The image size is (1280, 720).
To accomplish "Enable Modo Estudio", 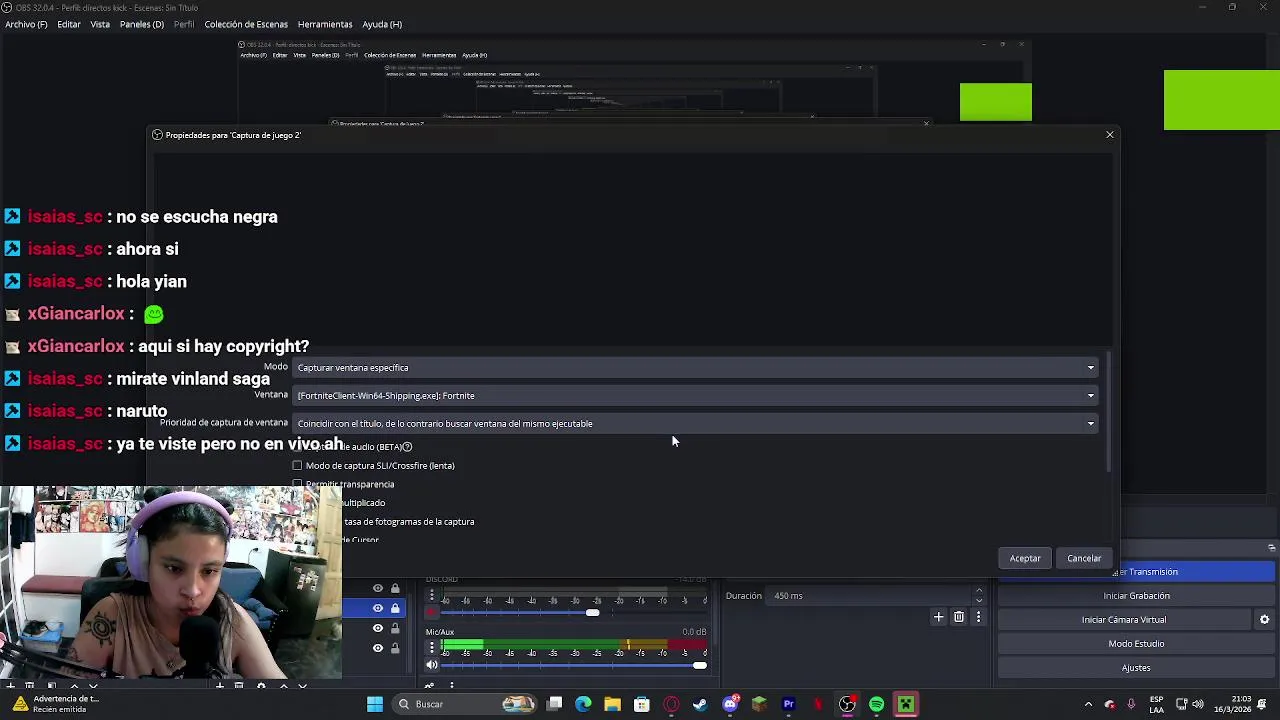I will pos(1136,644).
